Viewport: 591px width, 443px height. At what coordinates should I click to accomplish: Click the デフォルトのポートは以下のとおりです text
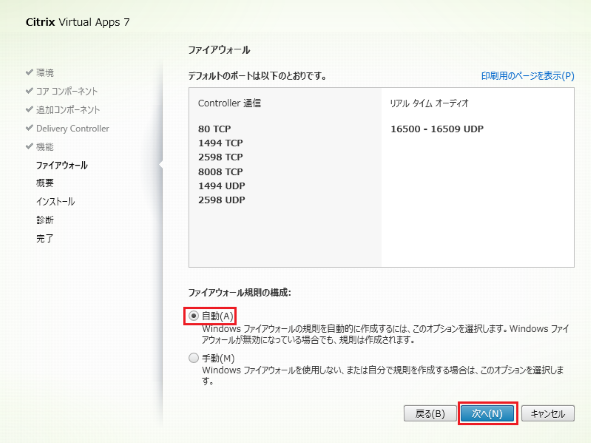[257, 76]
